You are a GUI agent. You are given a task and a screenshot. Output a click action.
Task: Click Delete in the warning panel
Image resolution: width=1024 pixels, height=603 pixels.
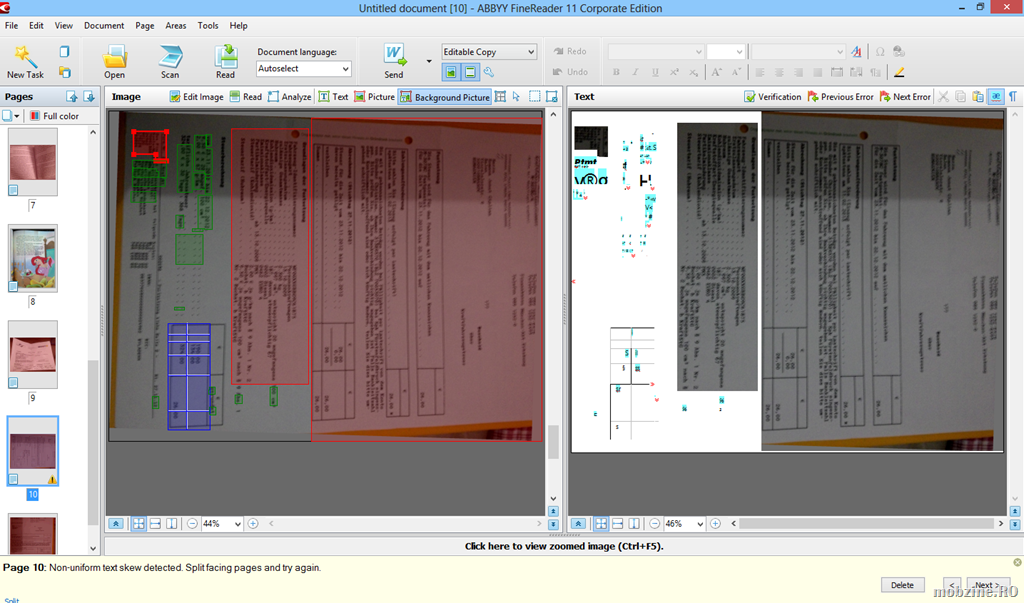pos(902,585)
